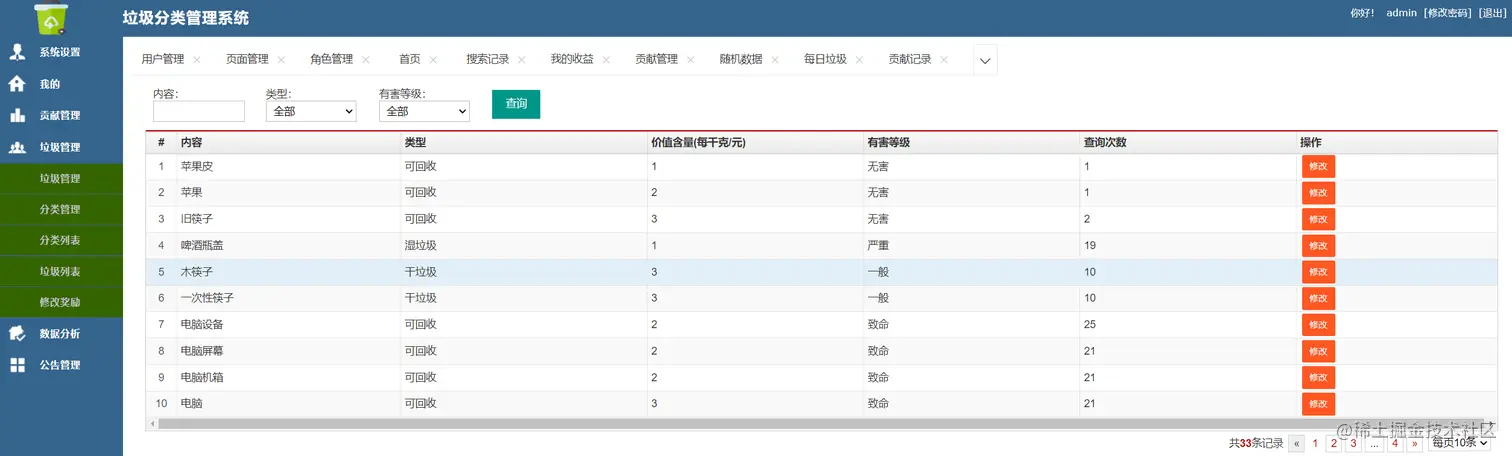The height and width of the screenshot is (456, 1512).
Task: Close the 页面管理 tab
Action: (x=281, y=60)
